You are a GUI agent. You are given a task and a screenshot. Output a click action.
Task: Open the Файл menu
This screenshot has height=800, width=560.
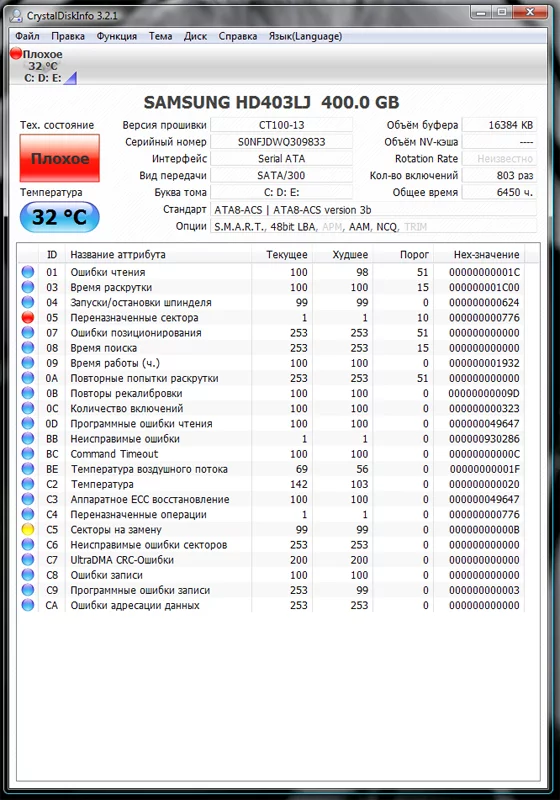click(27, 36)
